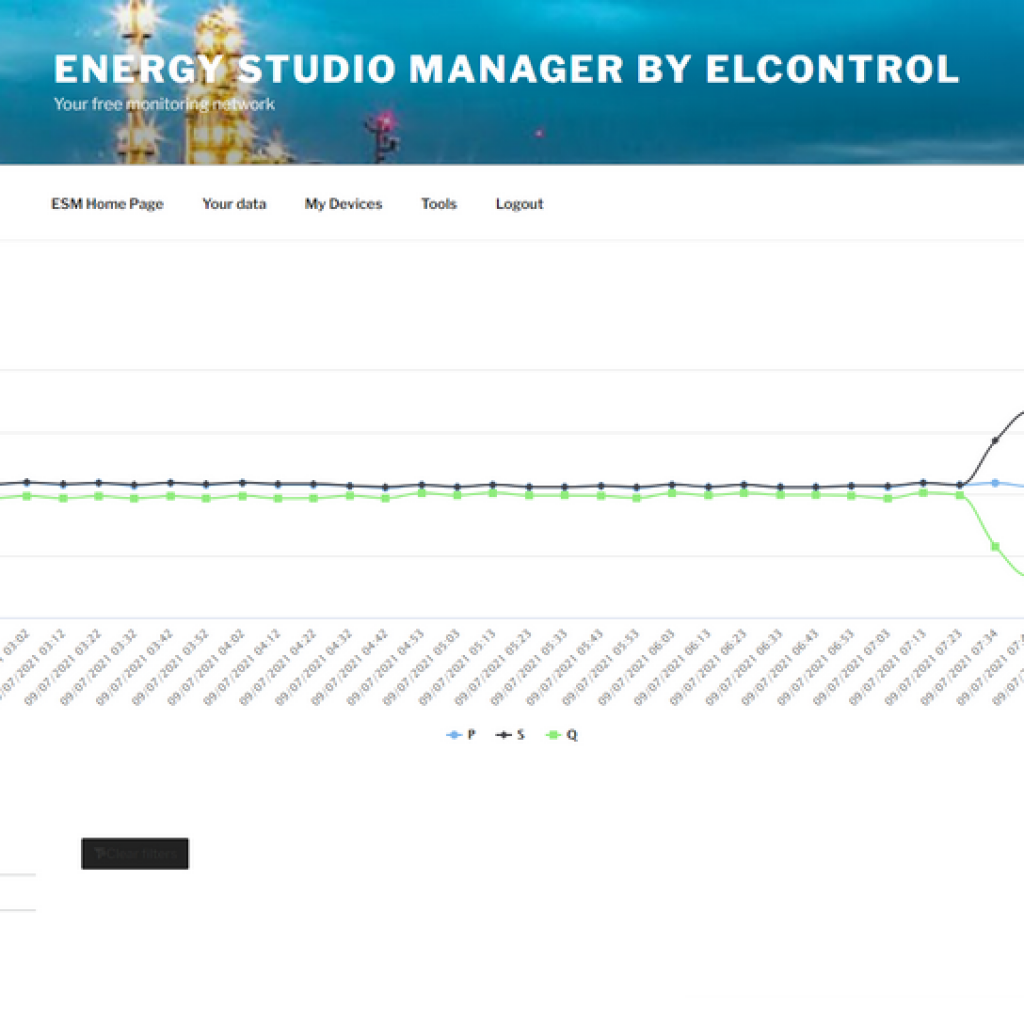Click the black S data point at 07:34
The image size is (1024, 1024).
(995, 440)
